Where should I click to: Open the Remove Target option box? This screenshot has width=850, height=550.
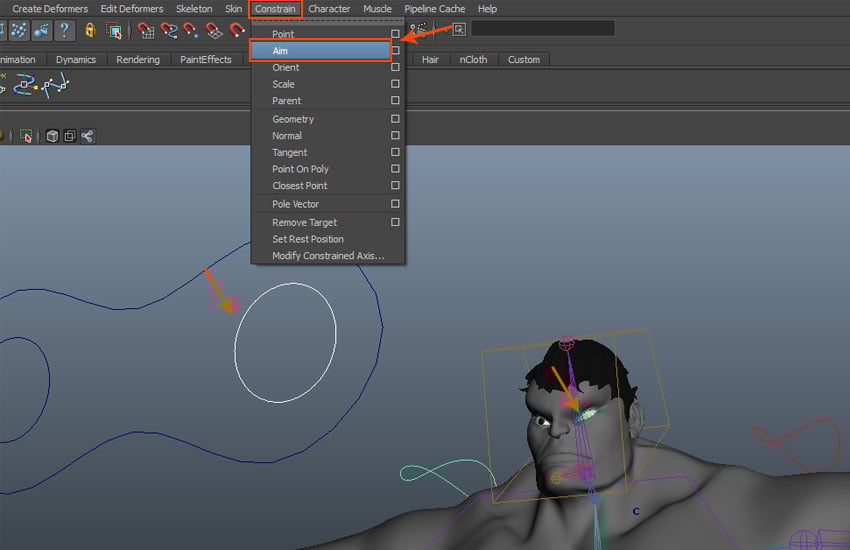[395, 222]
